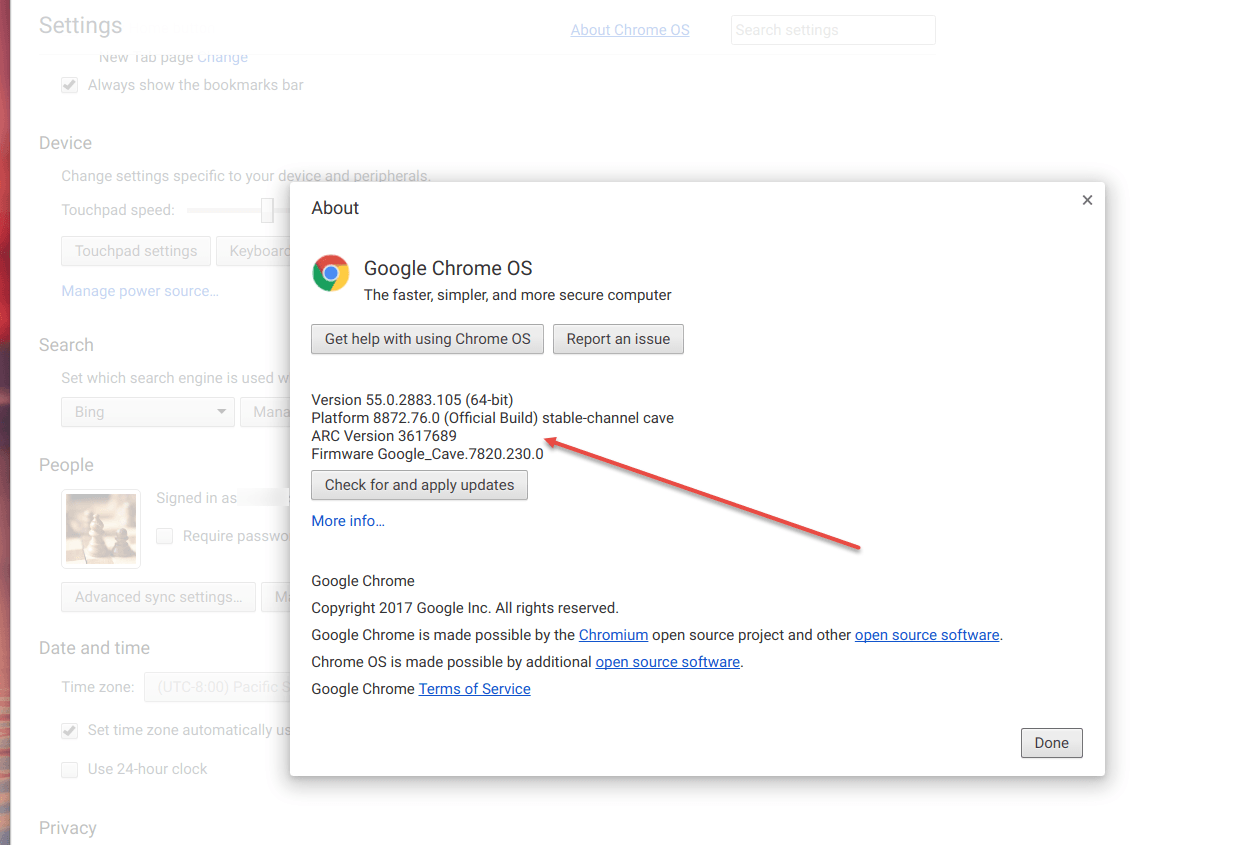Click the Privacy section heading
Screen dimensions: 1260x845
(68, 828)
